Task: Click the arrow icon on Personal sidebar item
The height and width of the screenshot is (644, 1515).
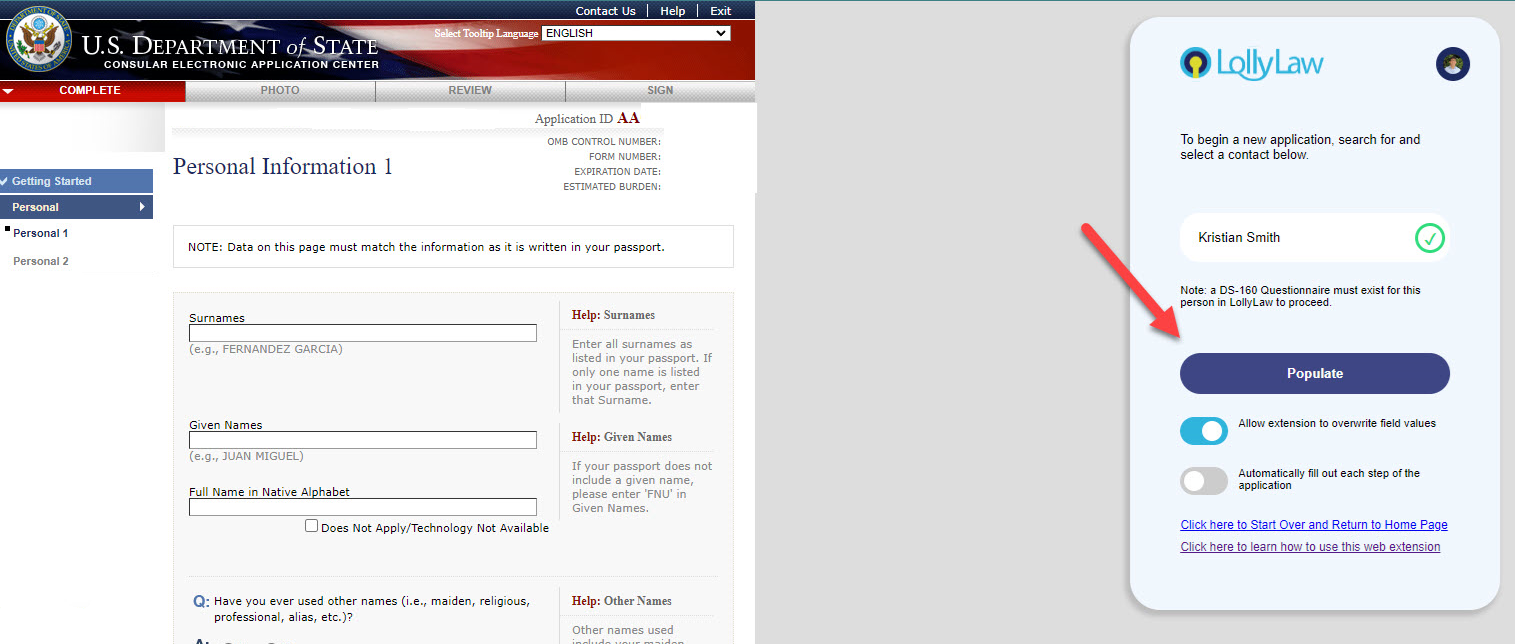Action: click(142, 207)
